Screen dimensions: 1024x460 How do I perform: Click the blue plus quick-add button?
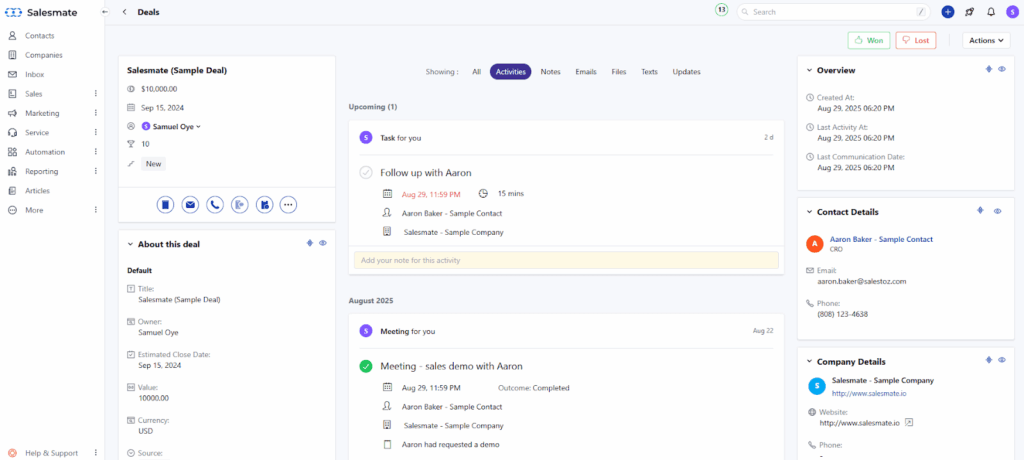pos(948,12)
